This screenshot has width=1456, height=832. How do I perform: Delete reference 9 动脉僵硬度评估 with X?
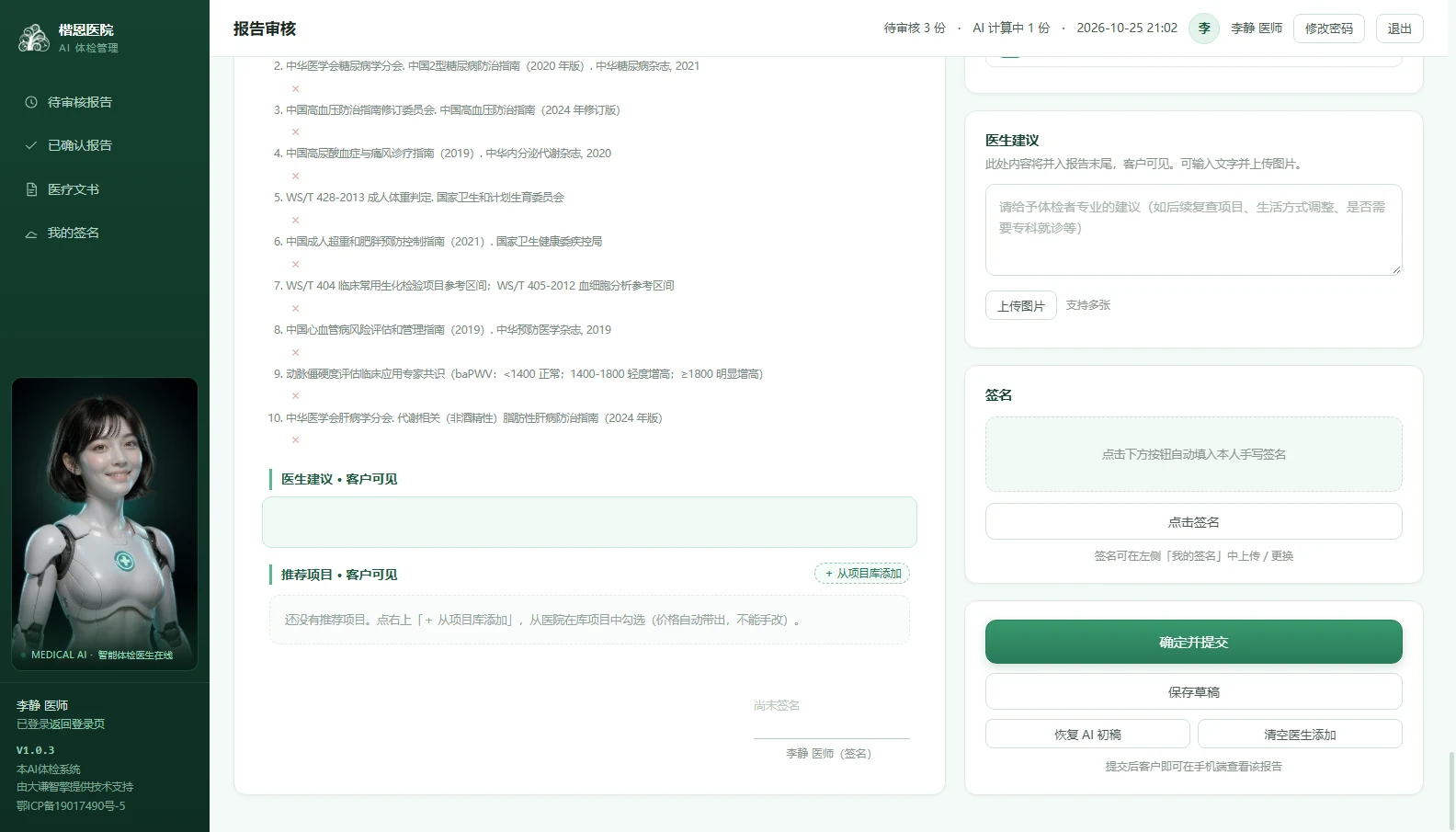295,396
